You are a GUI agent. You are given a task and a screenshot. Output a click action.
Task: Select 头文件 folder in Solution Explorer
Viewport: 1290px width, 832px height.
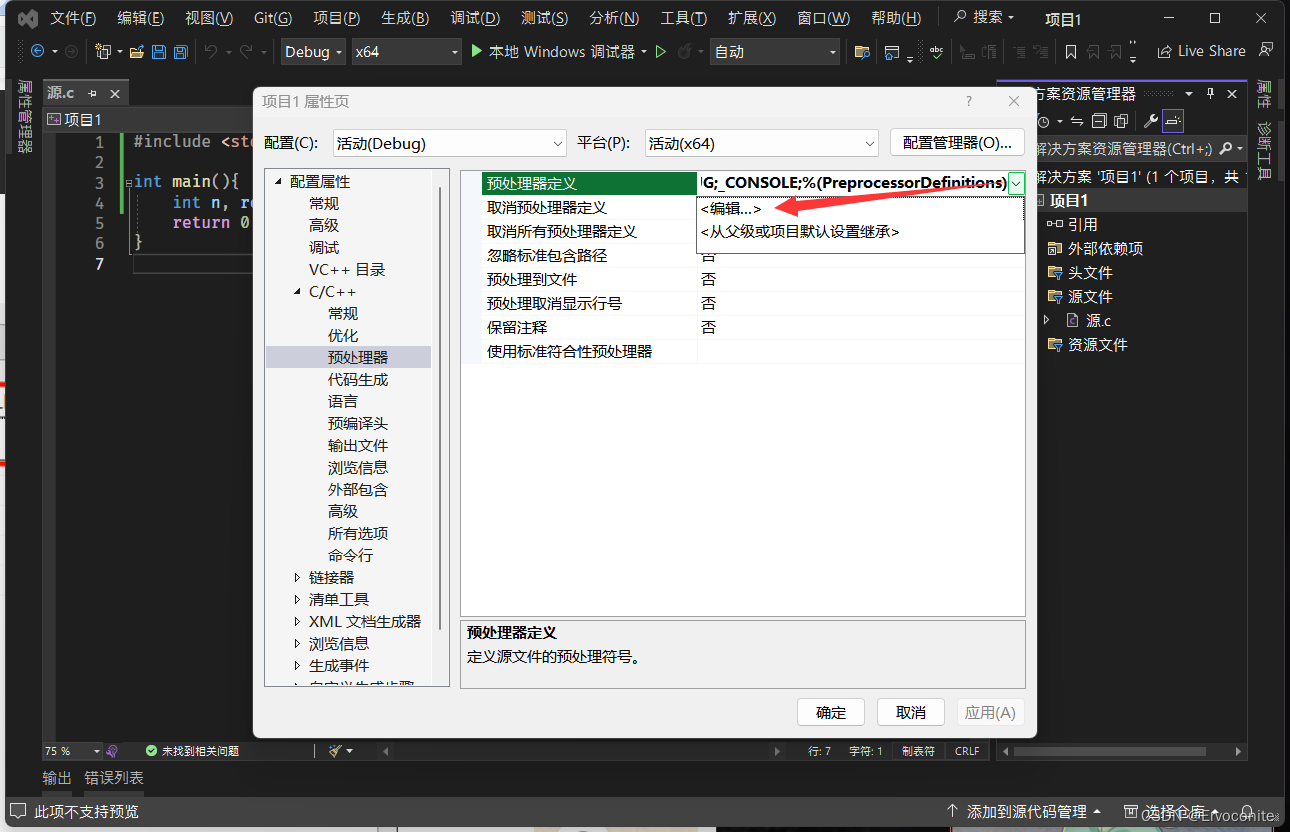tap(1090, 273)
